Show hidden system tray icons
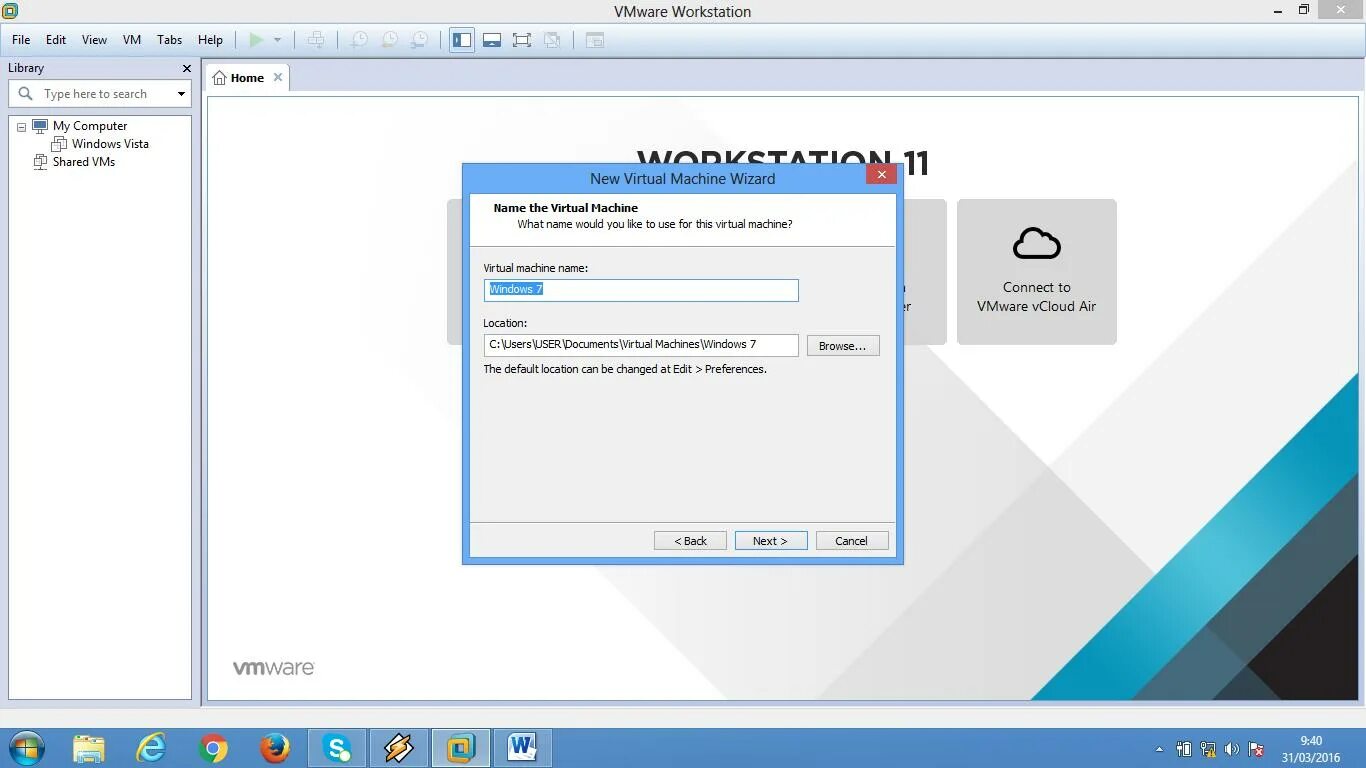This screenshot has height=768, width=1366. [1159, 749]
